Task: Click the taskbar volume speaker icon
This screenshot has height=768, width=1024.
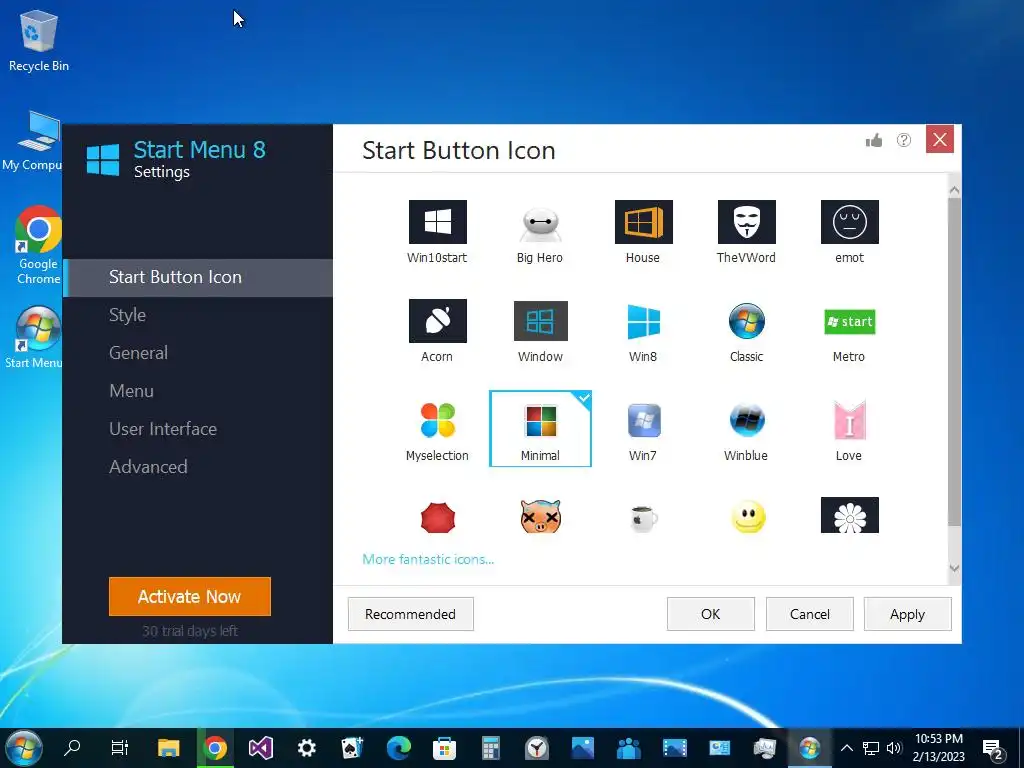Action: point(894,748)
